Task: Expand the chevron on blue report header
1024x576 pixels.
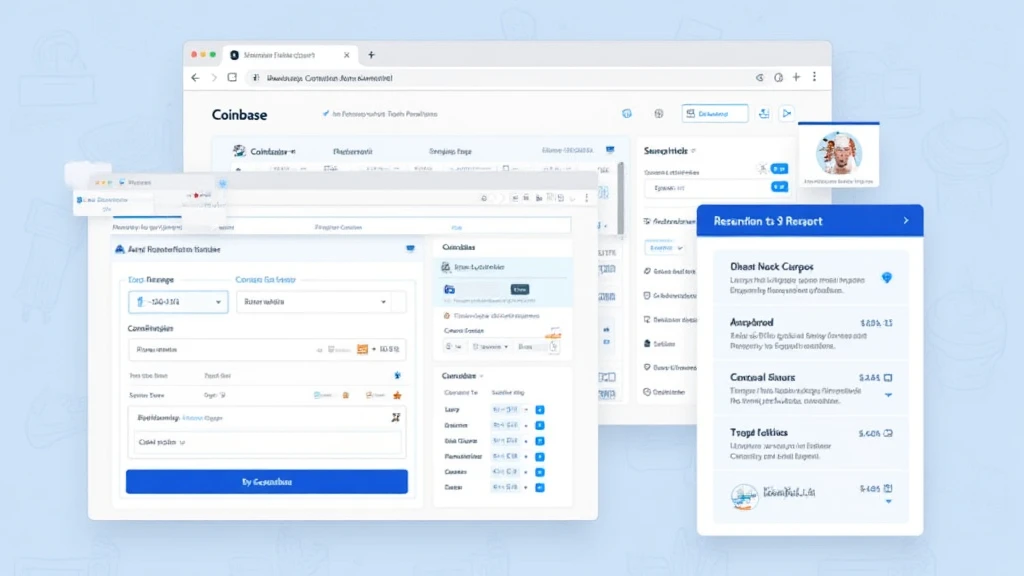Action: coord(905,220)
